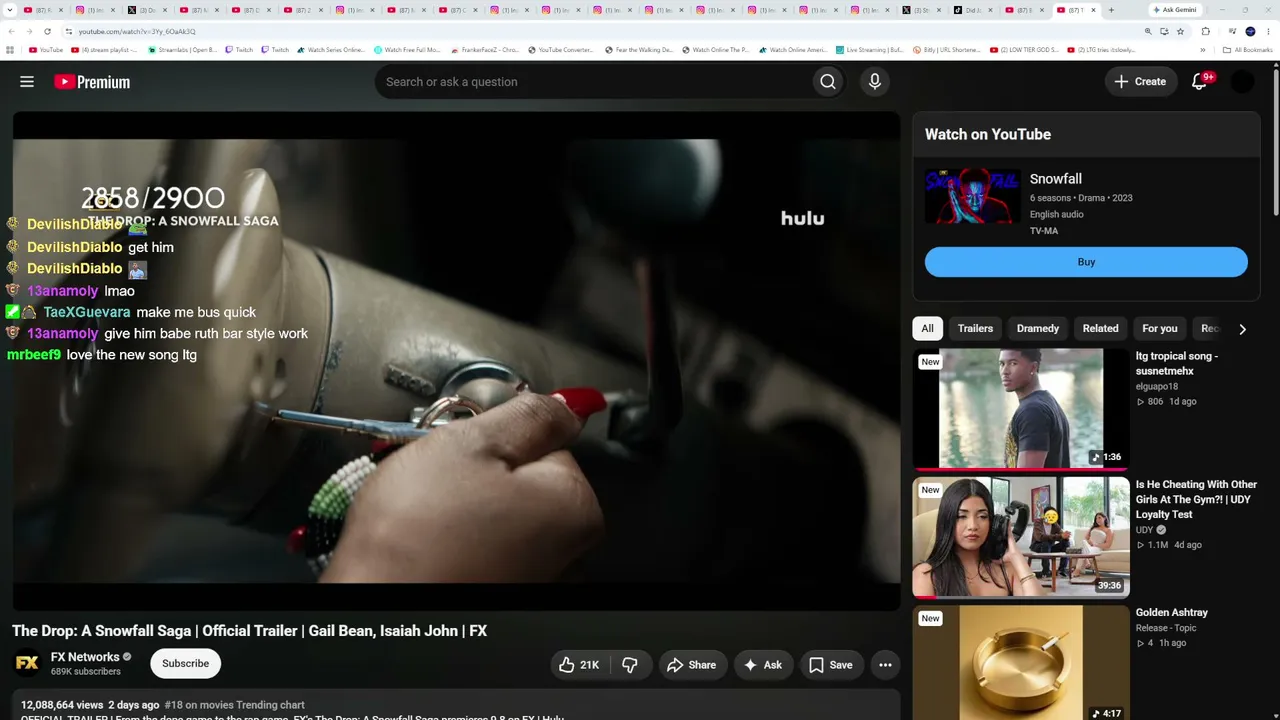Open the YouTube account avatar menu
Screen dimensions: 1280x720
tap(1242, 82)
